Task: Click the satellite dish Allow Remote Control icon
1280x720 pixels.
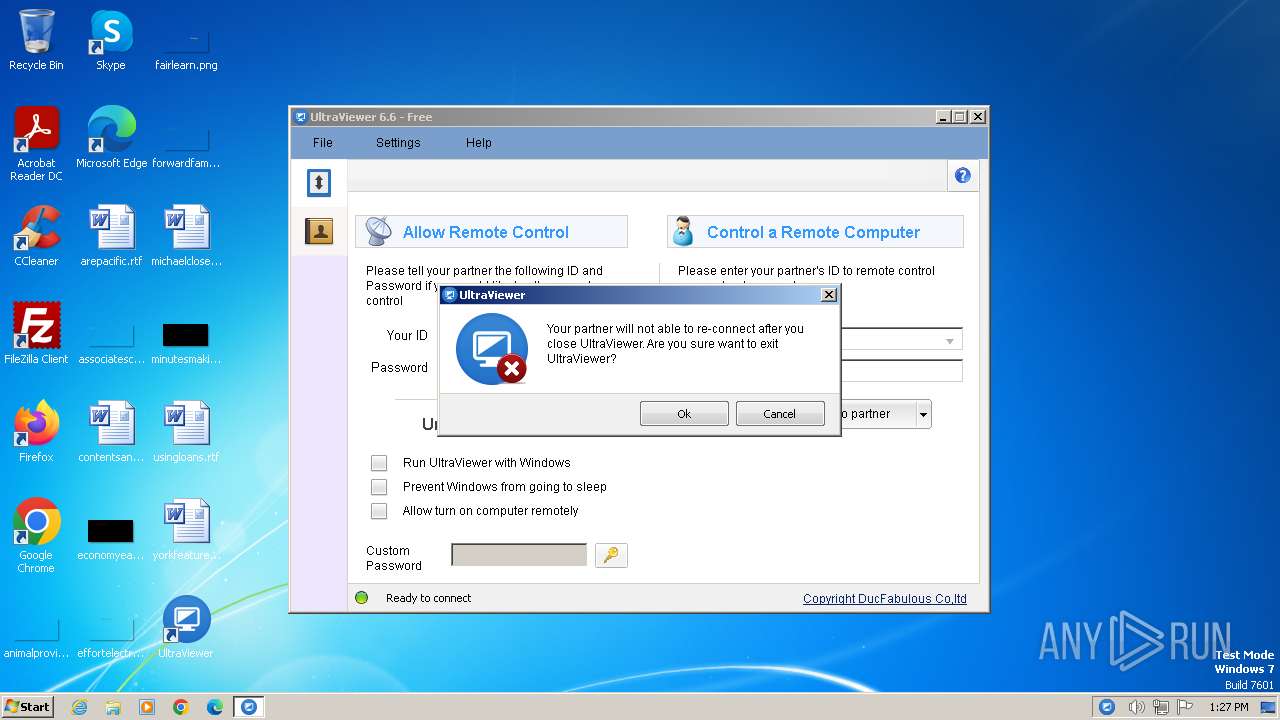Action: click(x=378, y=231)
